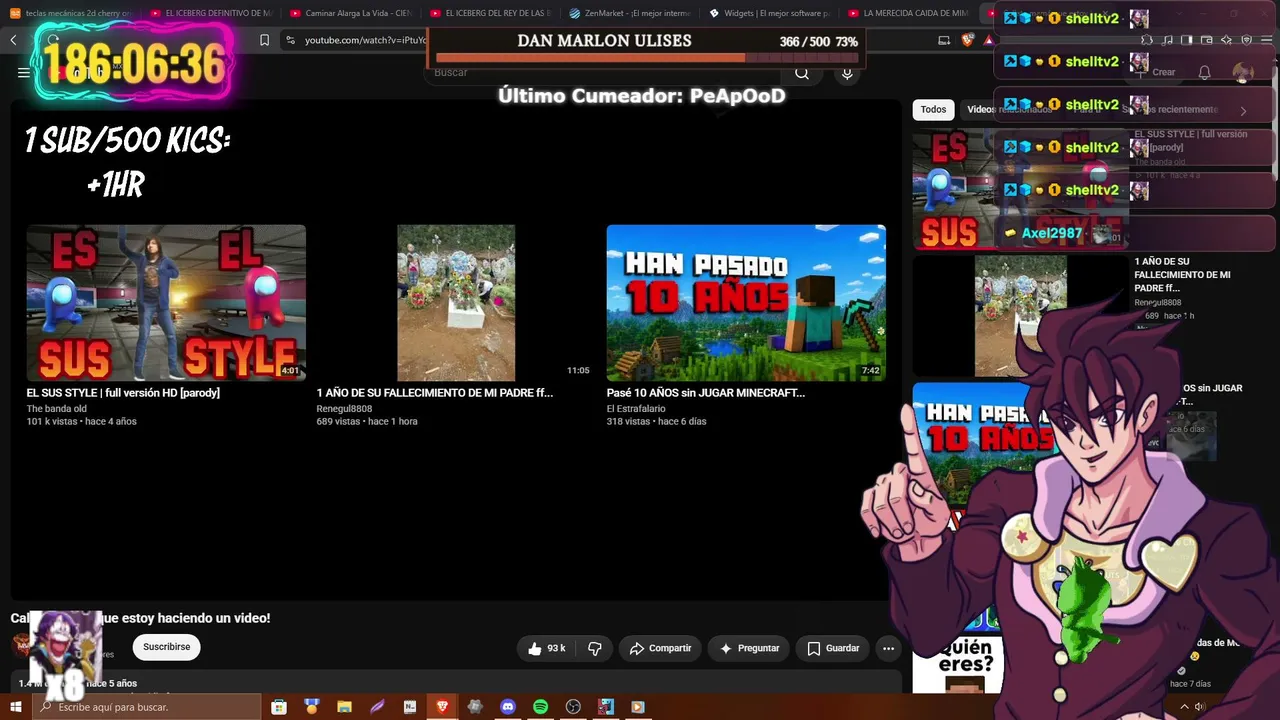Click the browser address bar URL
This screenshot has width=1280, height=720.
click(365, 40)
